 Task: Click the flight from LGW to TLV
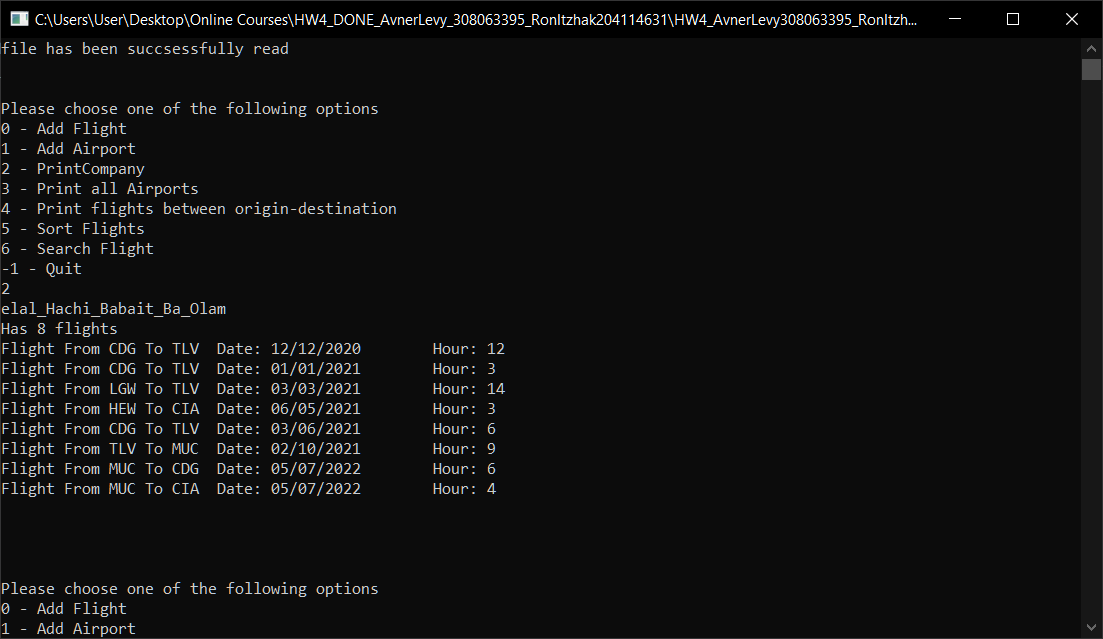coord(253,389)
